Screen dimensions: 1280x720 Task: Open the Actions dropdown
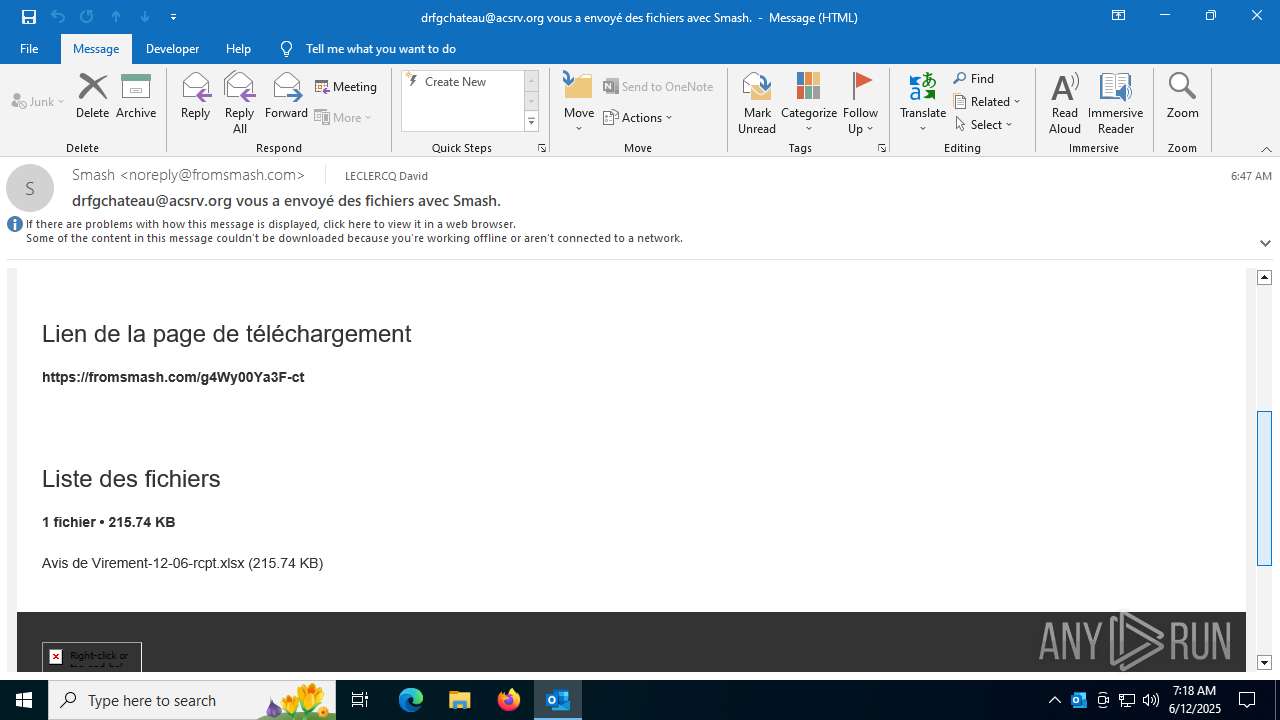point(638,117)
